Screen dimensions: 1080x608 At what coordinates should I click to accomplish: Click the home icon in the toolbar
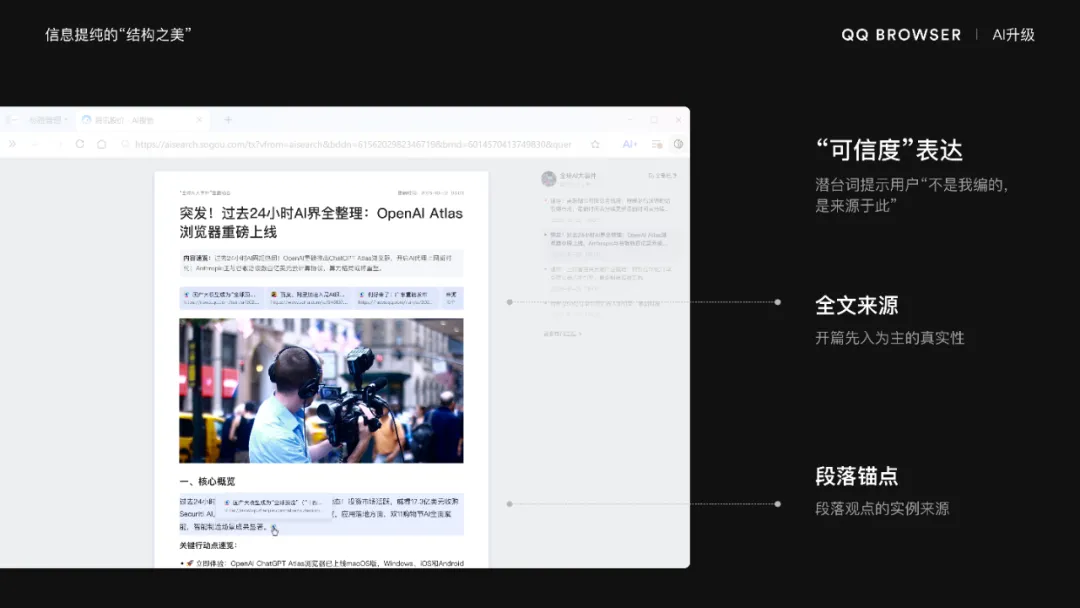(101, 144)
